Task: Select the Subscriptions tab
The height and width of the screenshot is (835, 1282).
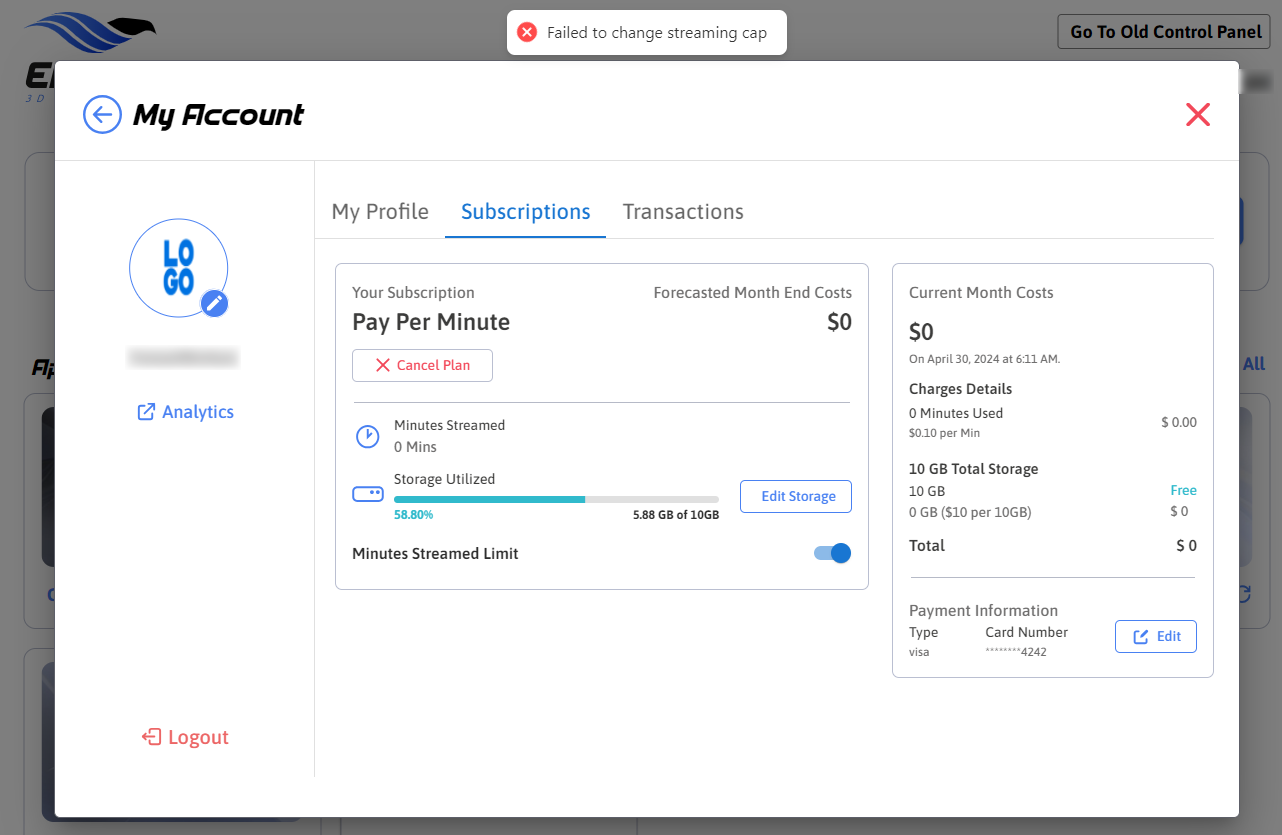Action: pyautogui.click(x=525, y=212)
